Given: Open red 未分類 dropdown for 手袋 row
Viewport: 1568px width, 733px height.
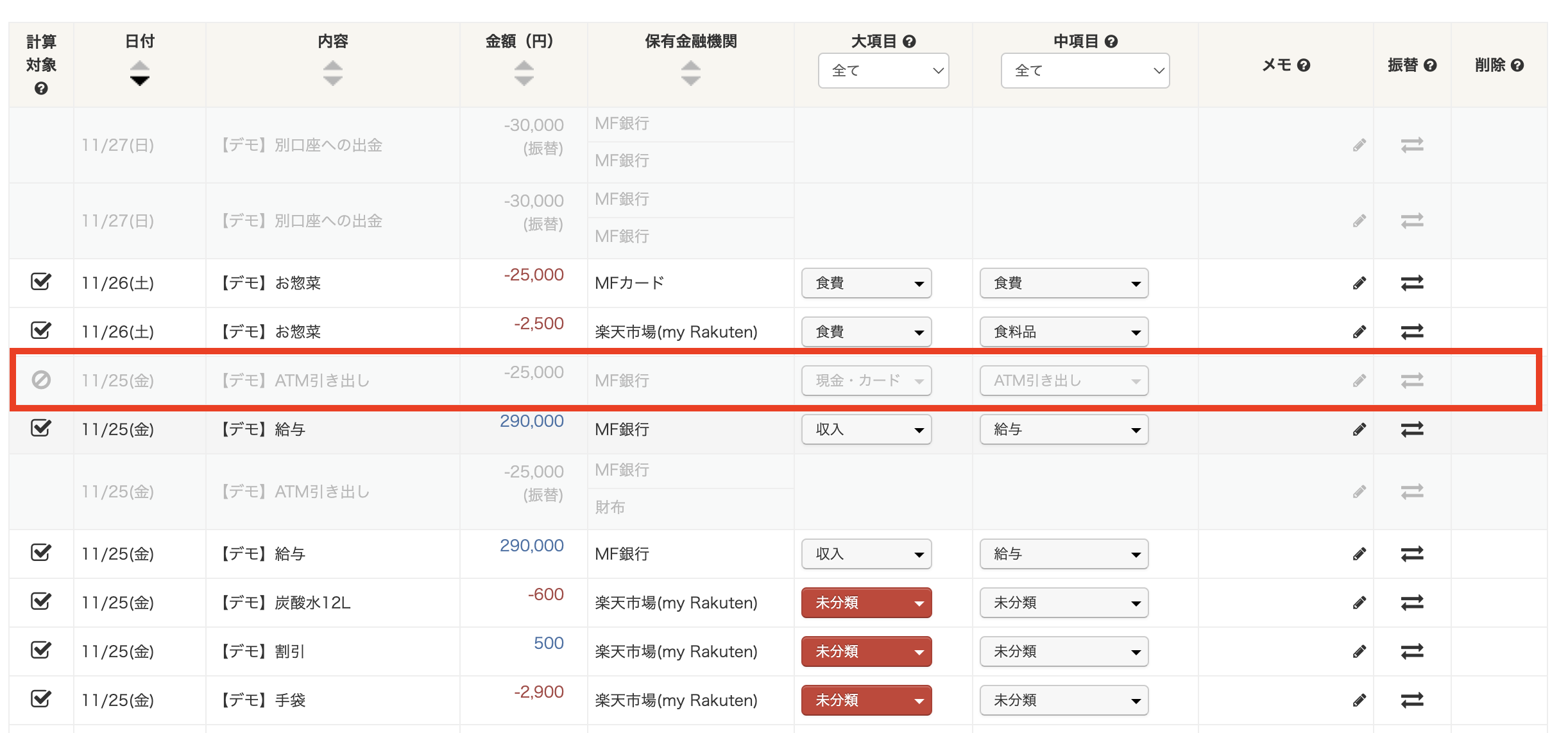Looking at the screenshot, I should click(866, 700).
